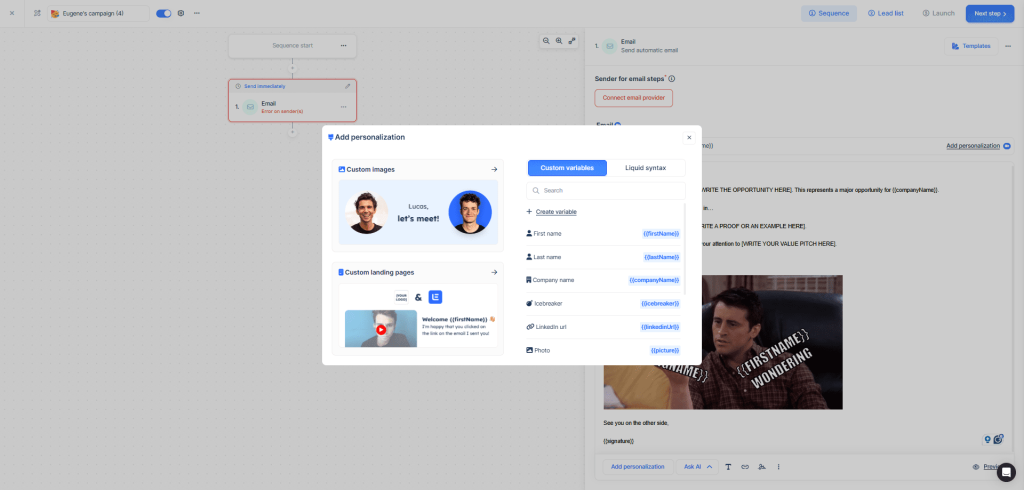Click Connect email provider button

pyautogui.click(x=633, y=98)
